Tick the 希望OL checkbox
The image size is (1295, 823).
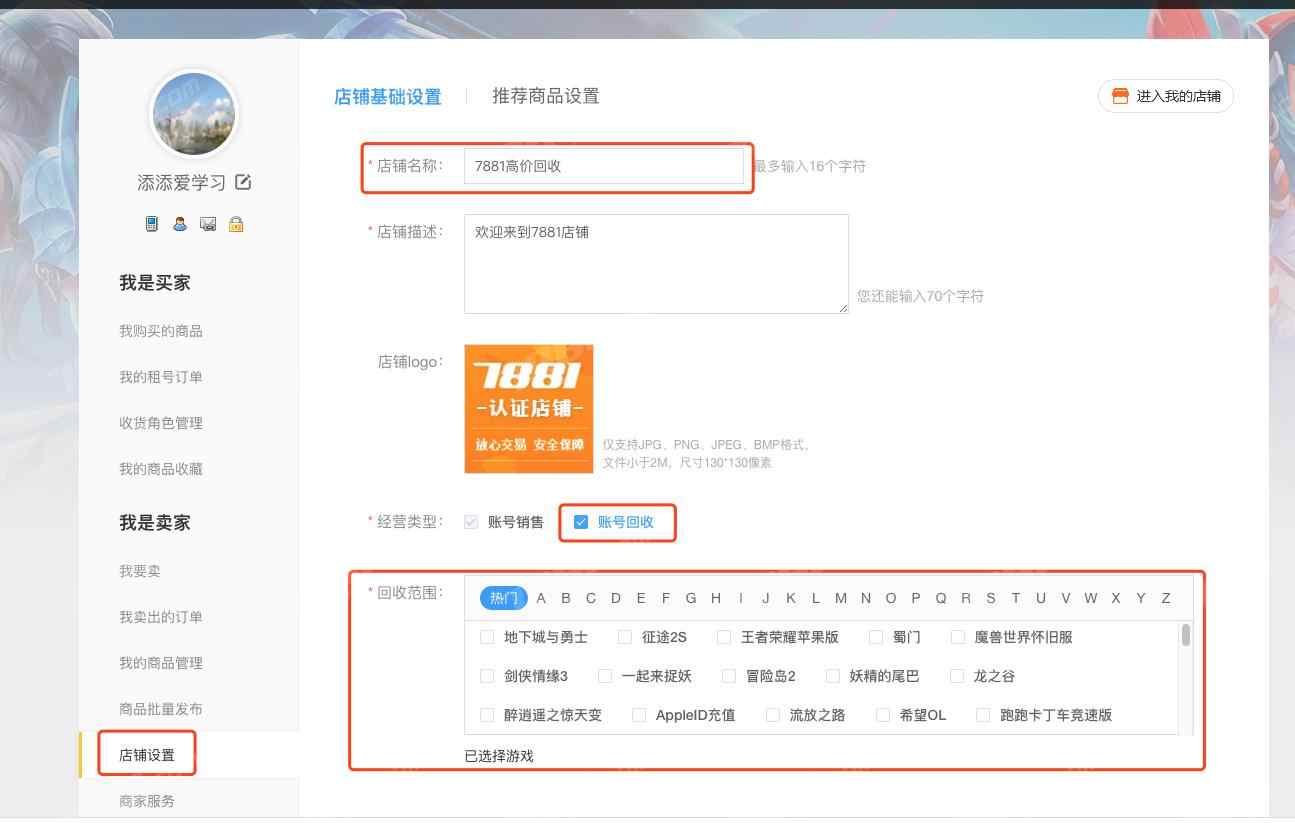click(x=882, y=715)
